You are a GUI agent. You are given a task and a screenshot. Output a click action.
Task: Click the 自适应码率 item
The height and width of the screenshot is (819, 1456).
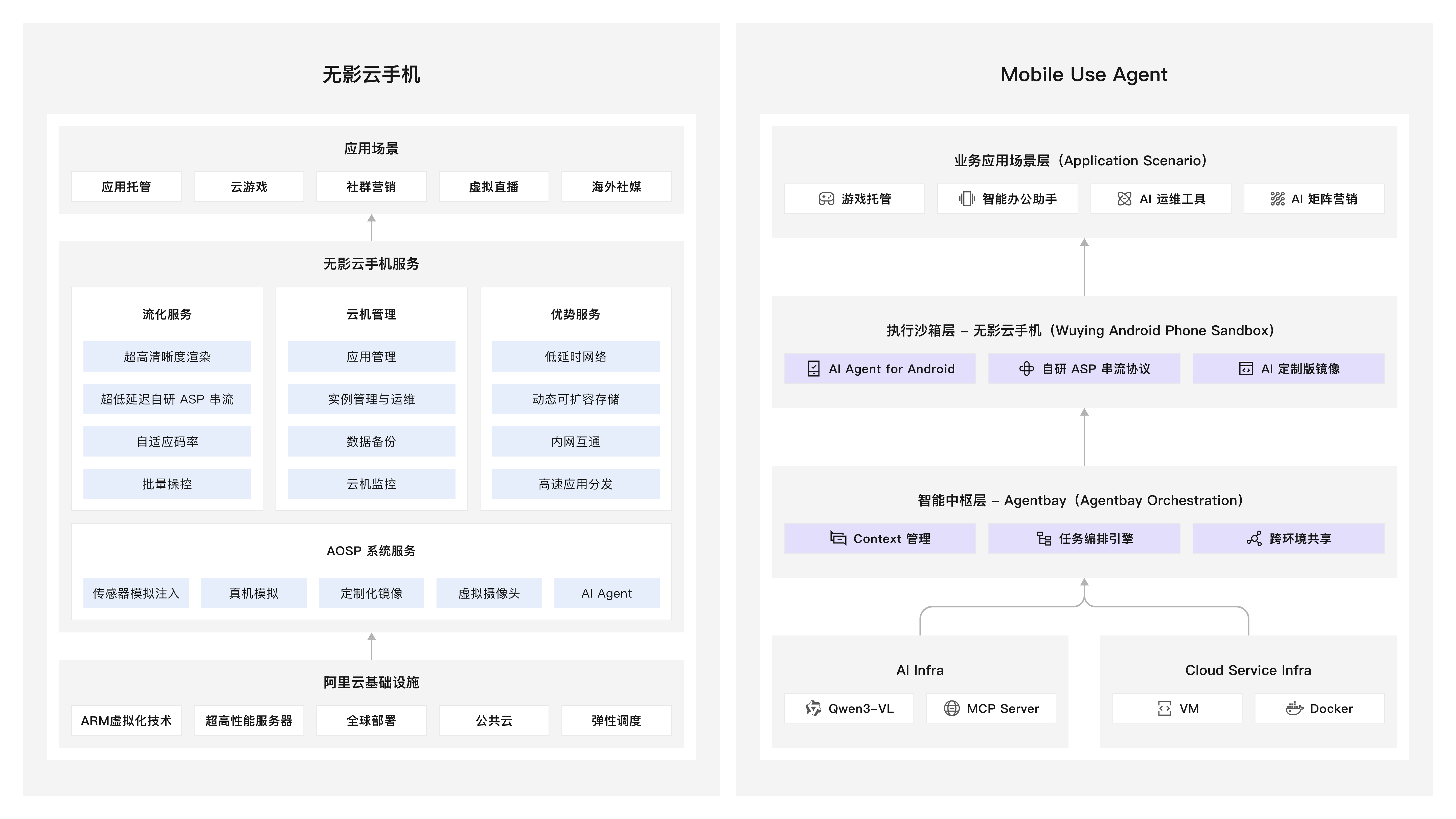[167, 441]
